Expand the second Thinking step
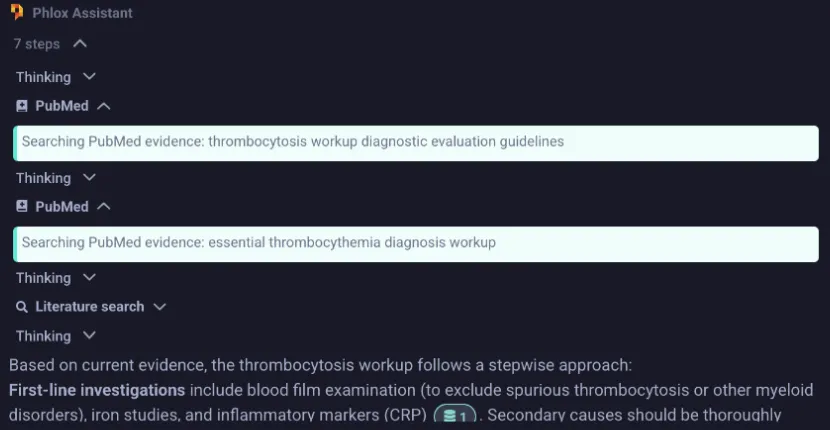This screenshot has height=430, width=830. tap(89, 177)
